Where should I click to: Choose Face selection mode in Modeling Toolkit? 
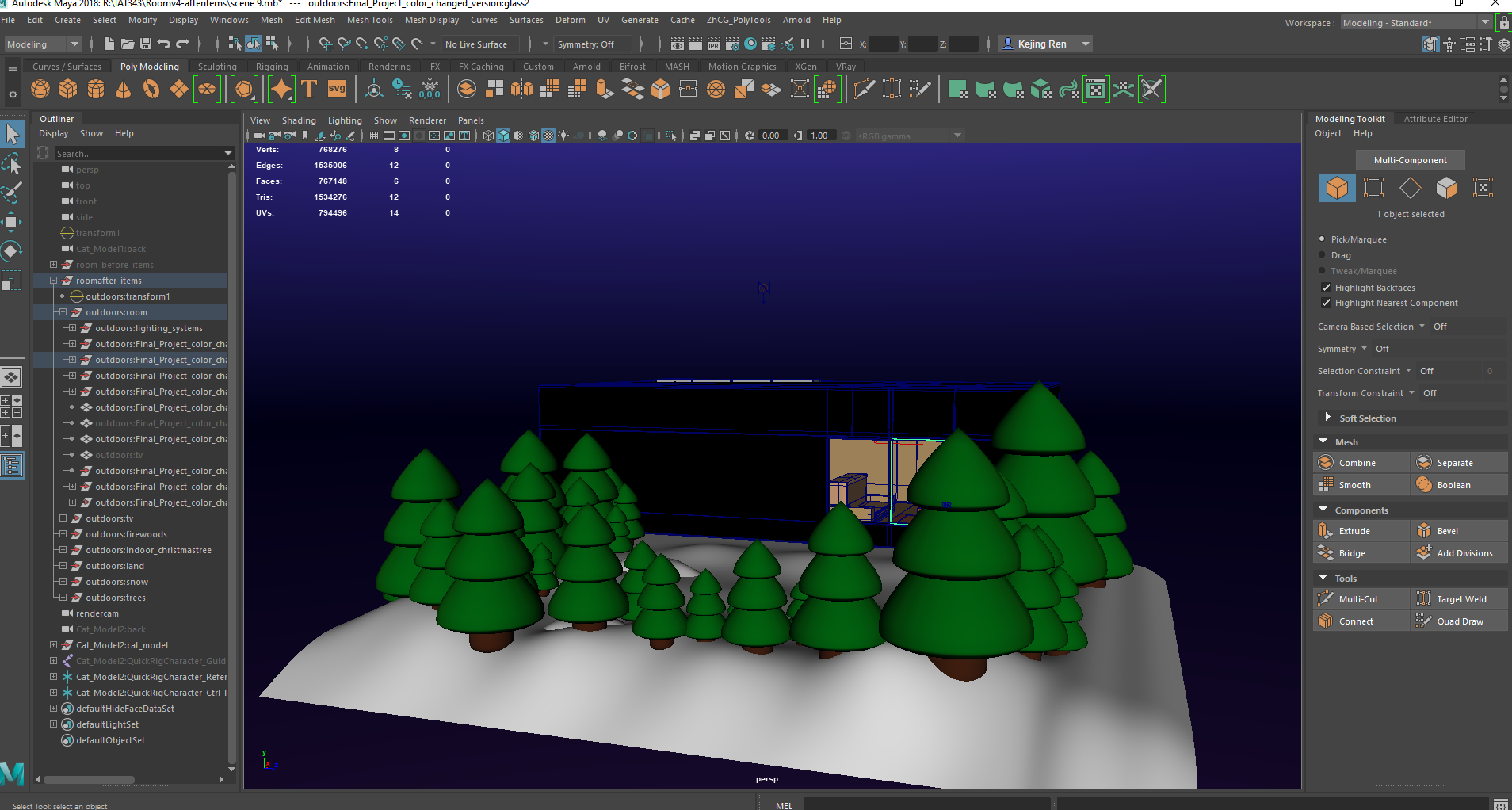tap(1446, 188)
